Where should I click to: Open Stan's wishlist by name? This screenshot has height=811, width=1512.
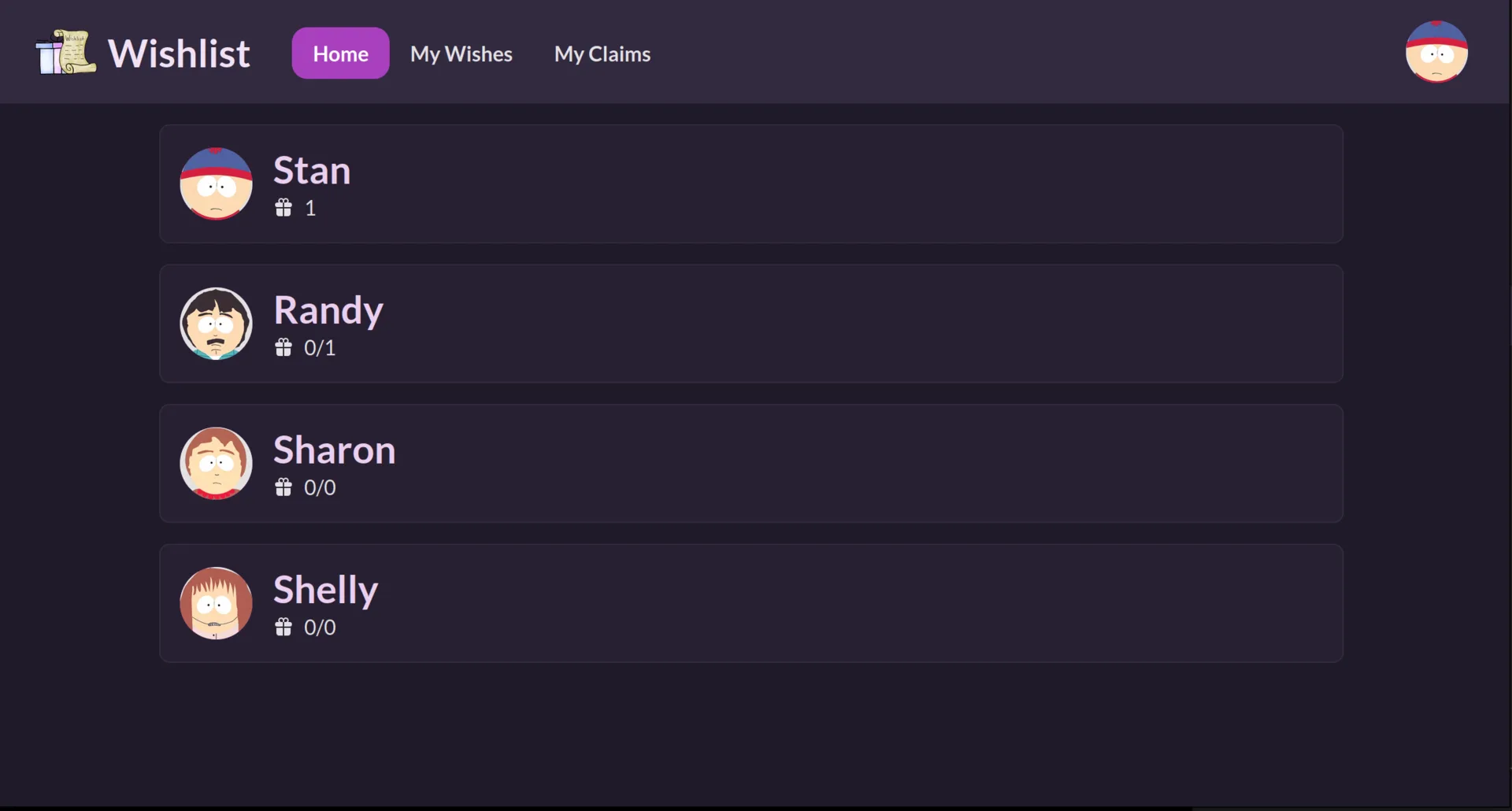pos(312,170)
